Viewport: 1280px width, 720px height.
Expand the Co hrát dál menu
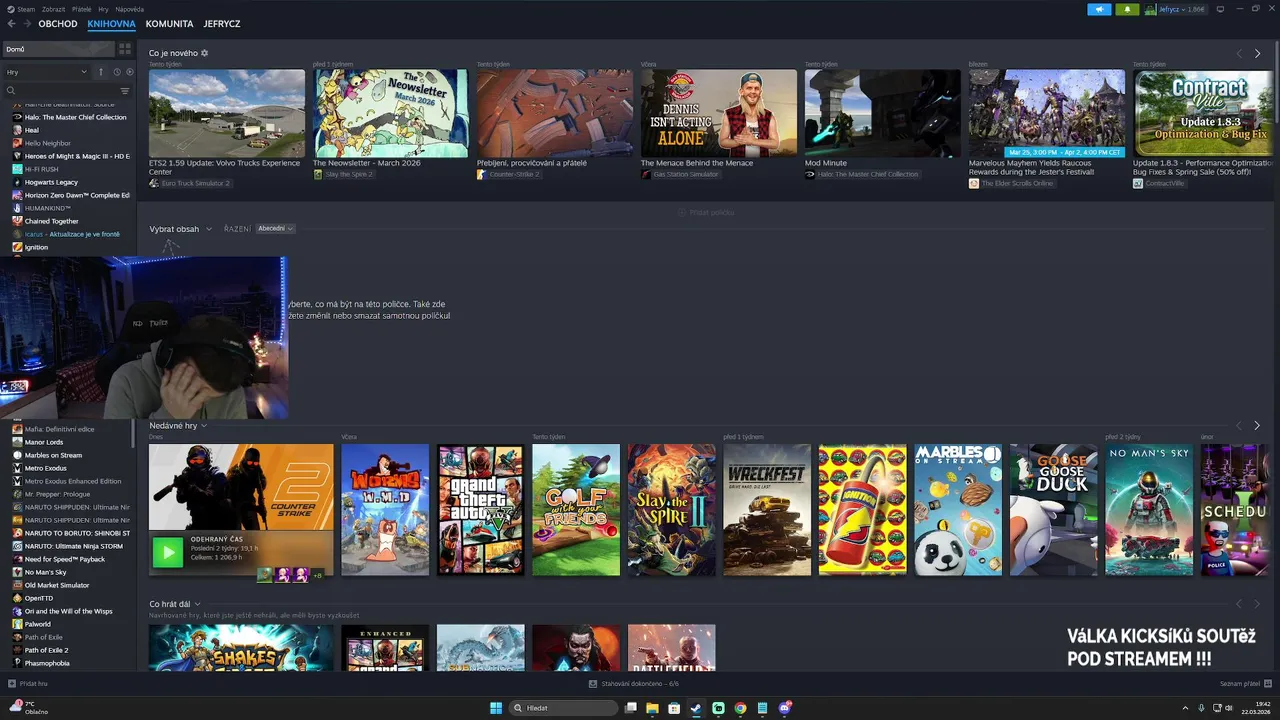[175, 604]
